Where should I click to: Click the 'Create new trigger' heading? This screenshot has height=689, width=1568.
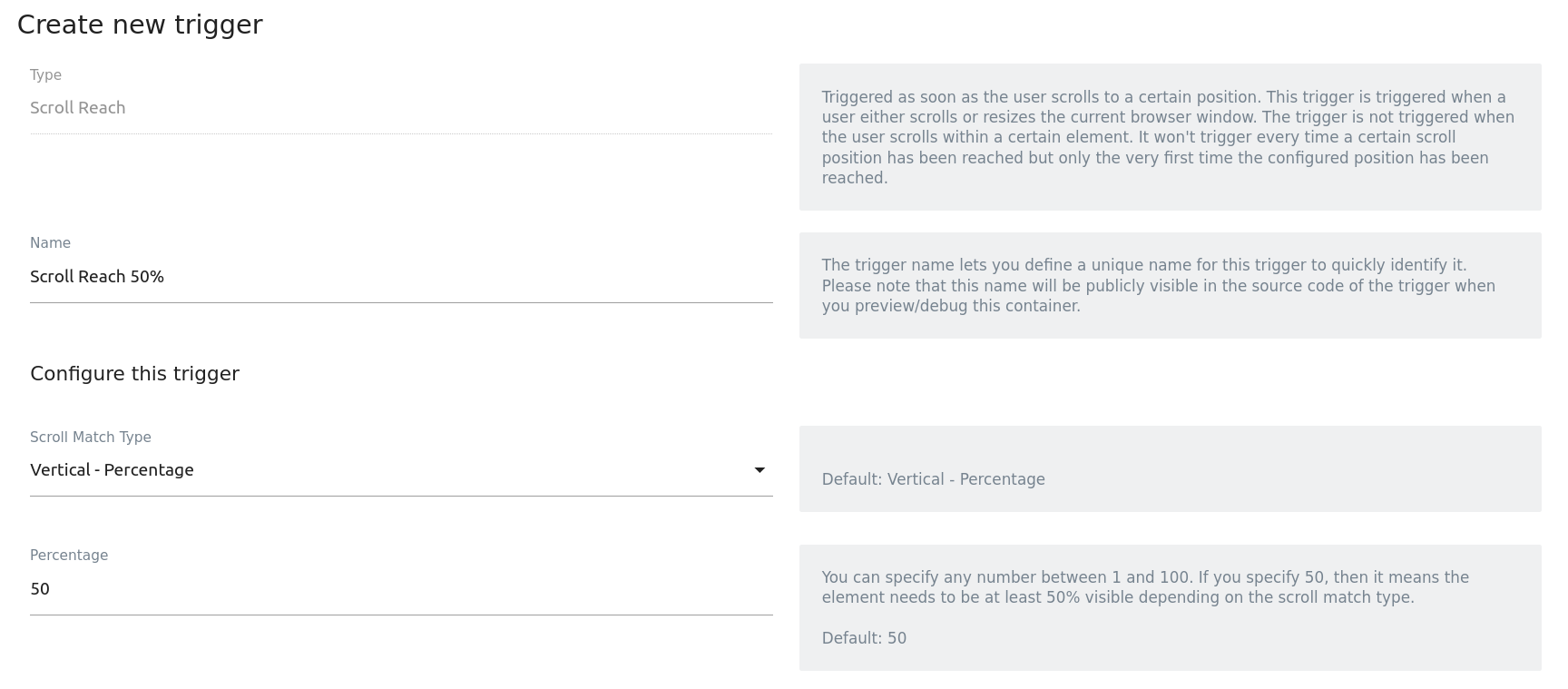click(x=140, y=25)
